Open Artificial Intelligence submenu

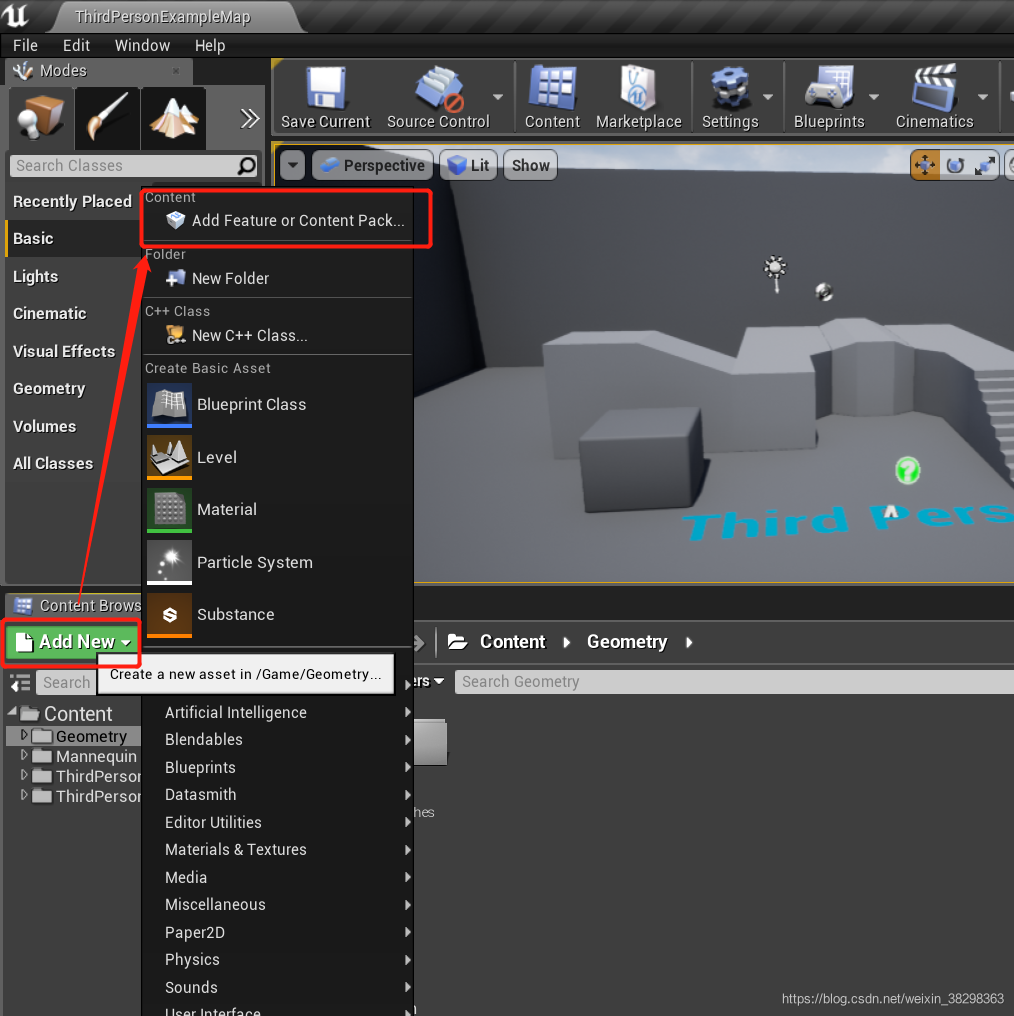[x=279, y=712]
